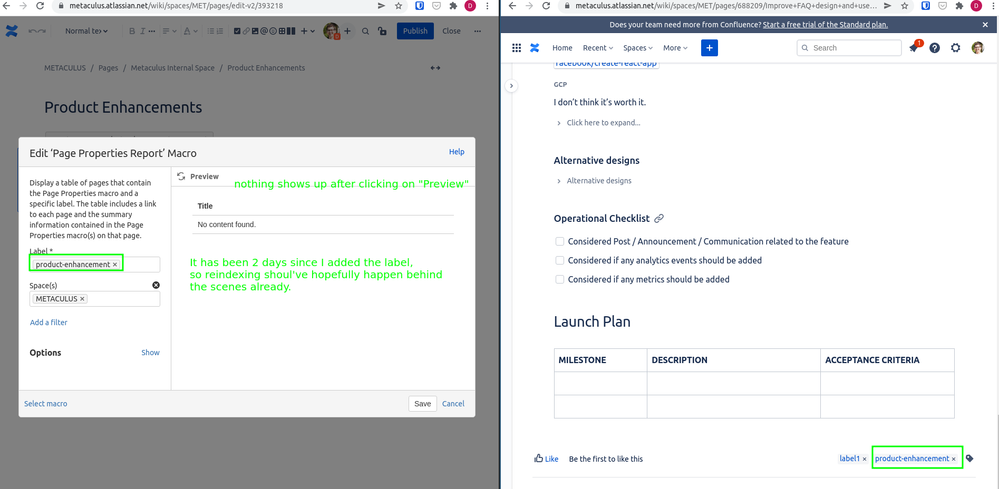Open the Confluence app switcher grid
This screenshot has width=999, height=489.
pos(516,48)
